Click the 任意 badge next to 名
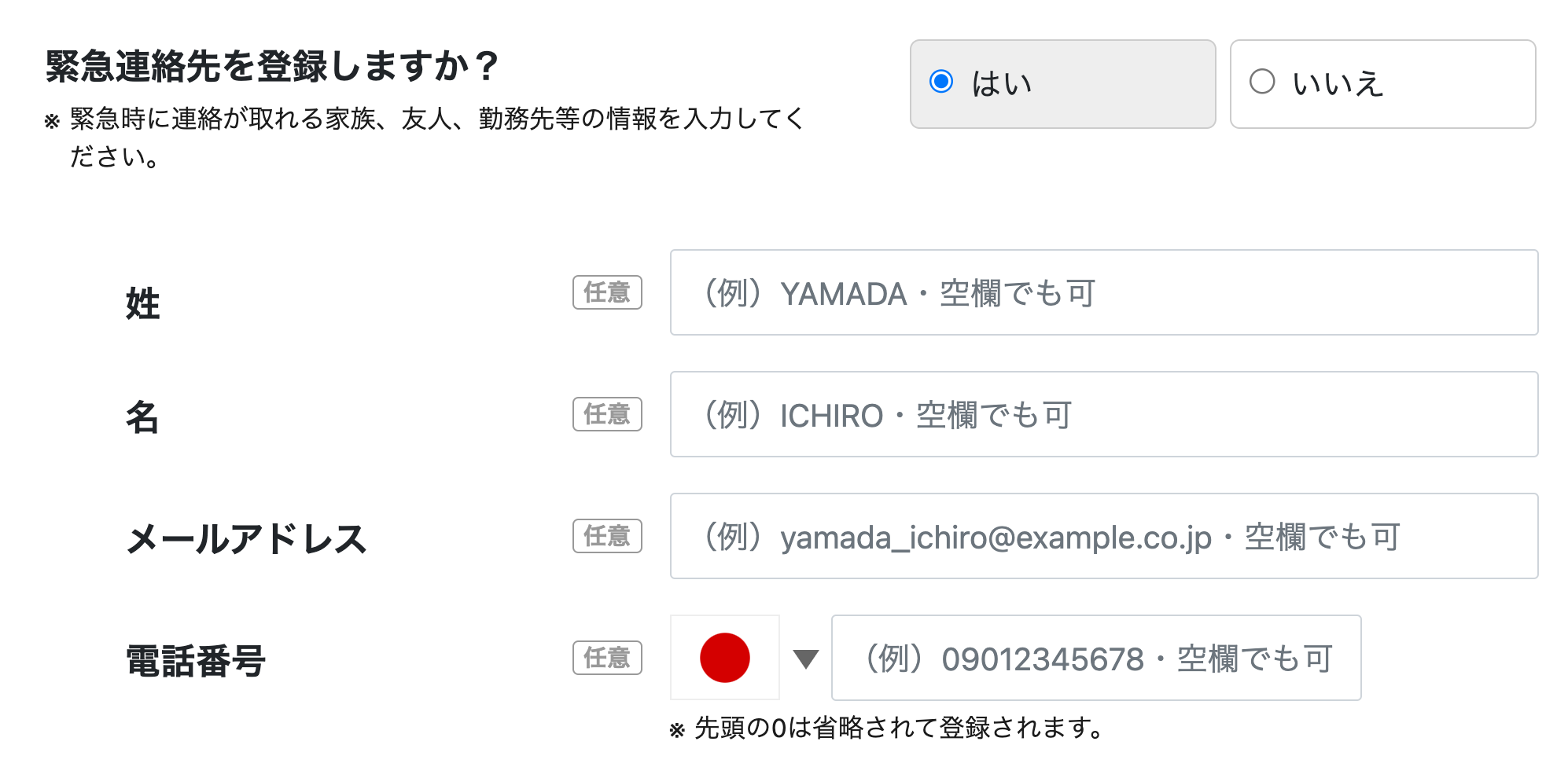This screenshot has height=778, width=1568. (607, 414)
